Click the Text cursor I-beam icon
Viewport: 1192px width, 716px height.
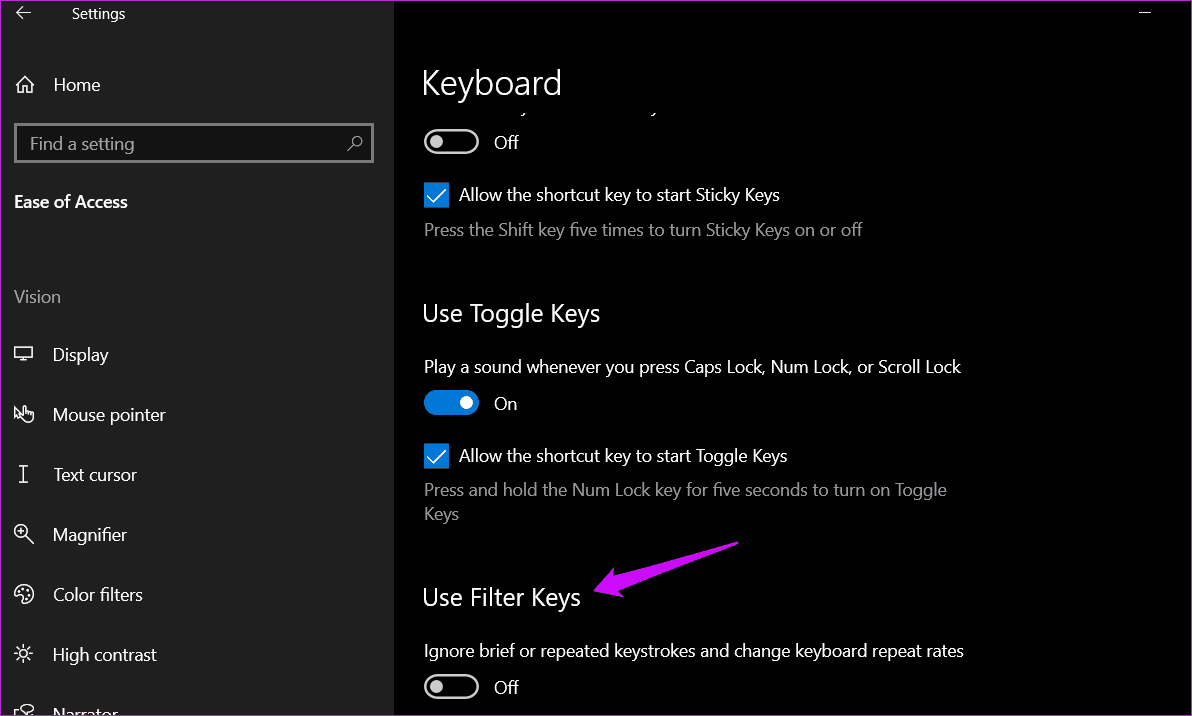pyautogui.click(x=24, y=474)
